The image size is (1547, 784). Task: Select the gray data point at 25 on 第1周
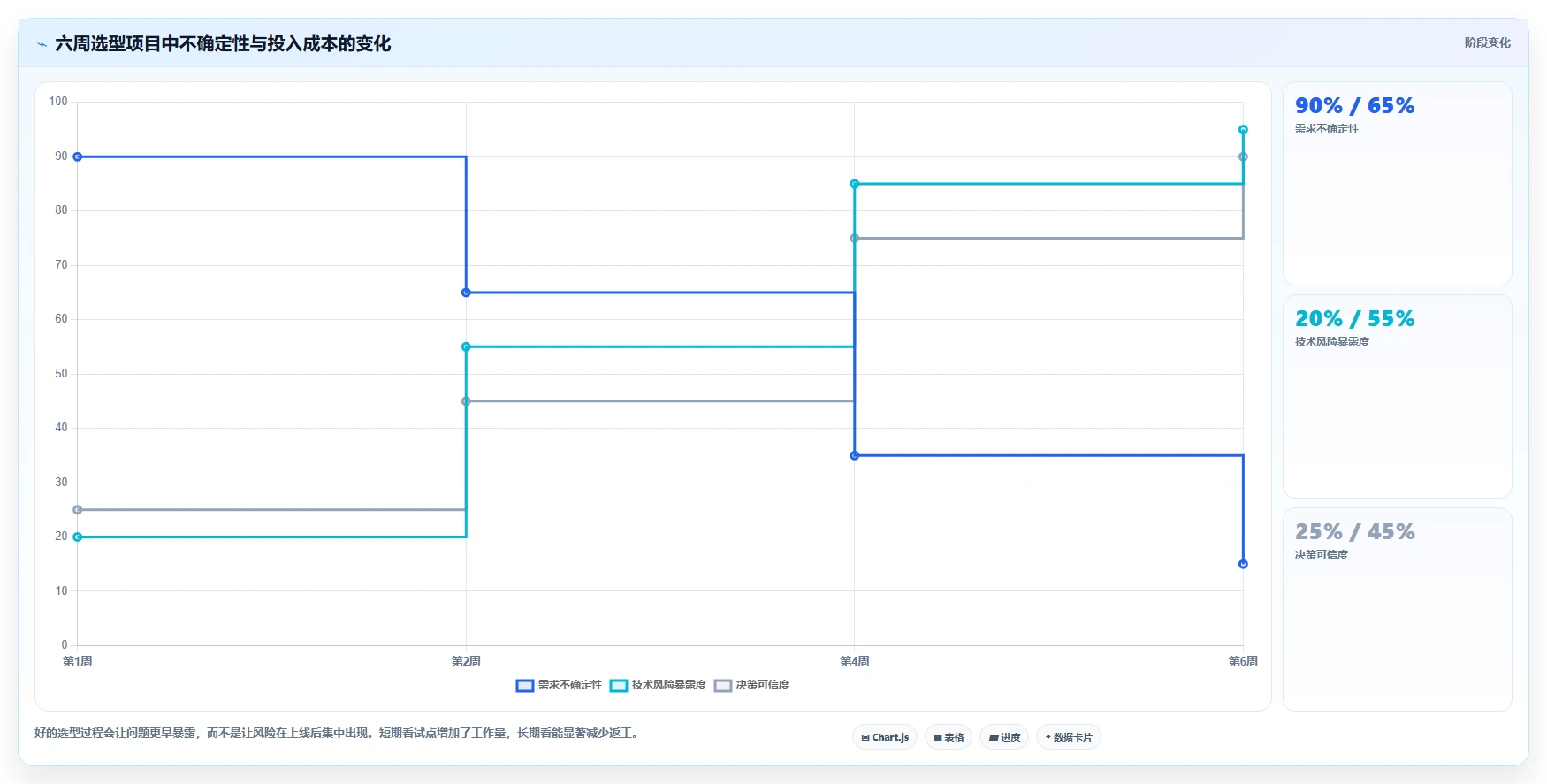78,510
